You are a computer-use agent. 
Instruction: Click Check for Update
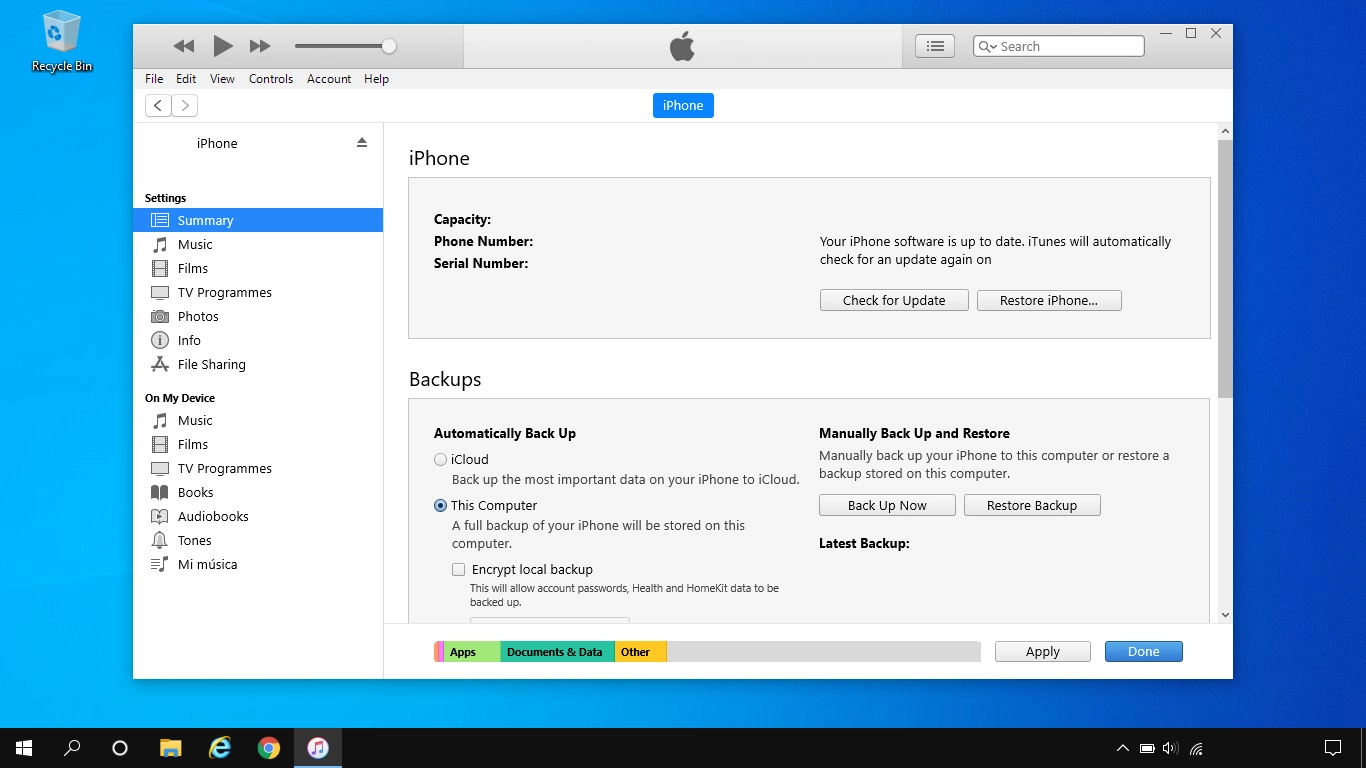pyautogui.click(x=893, y=300)
